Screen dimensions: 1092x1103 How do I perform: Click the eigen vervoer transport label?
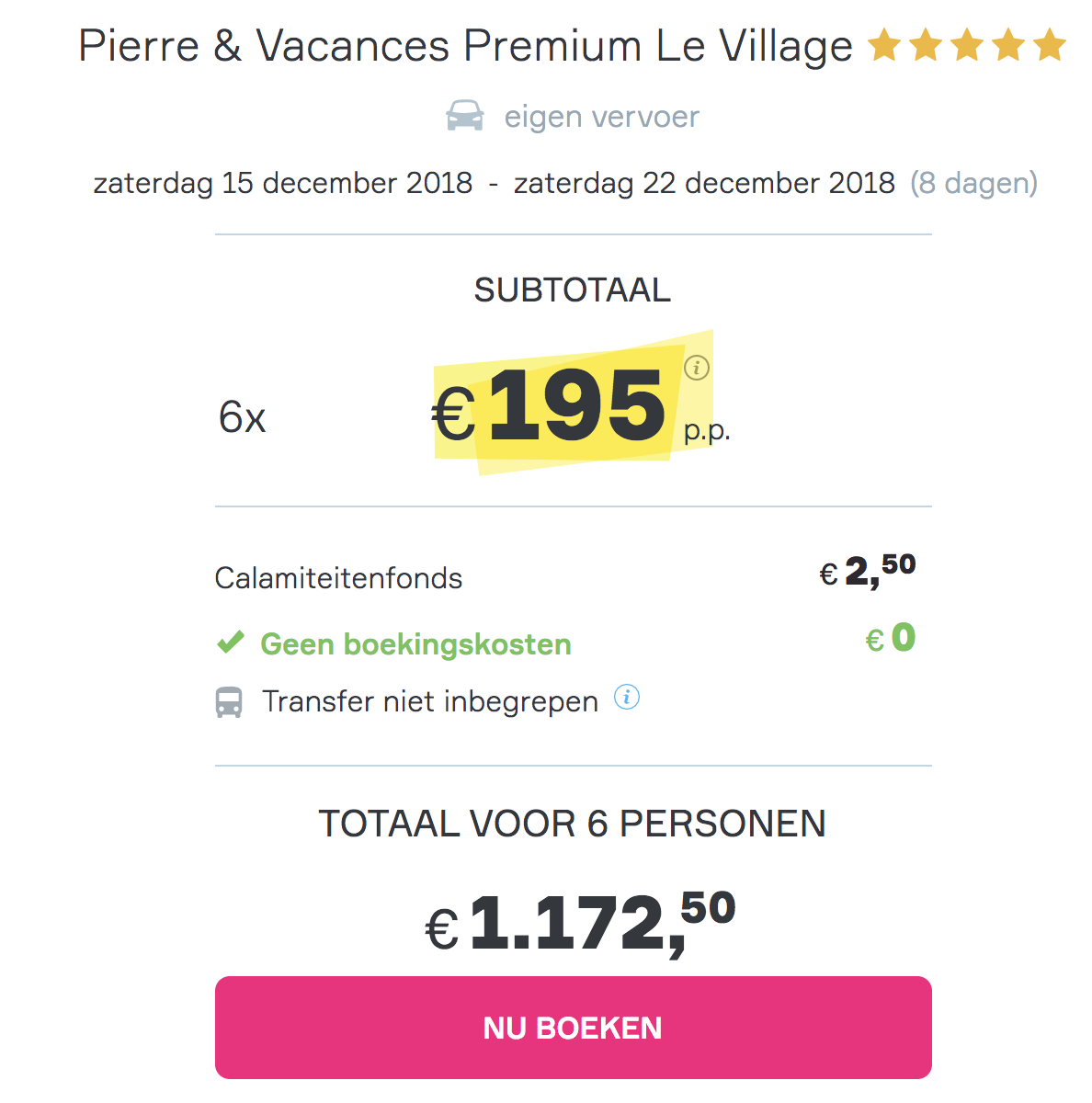pos(602,117)
